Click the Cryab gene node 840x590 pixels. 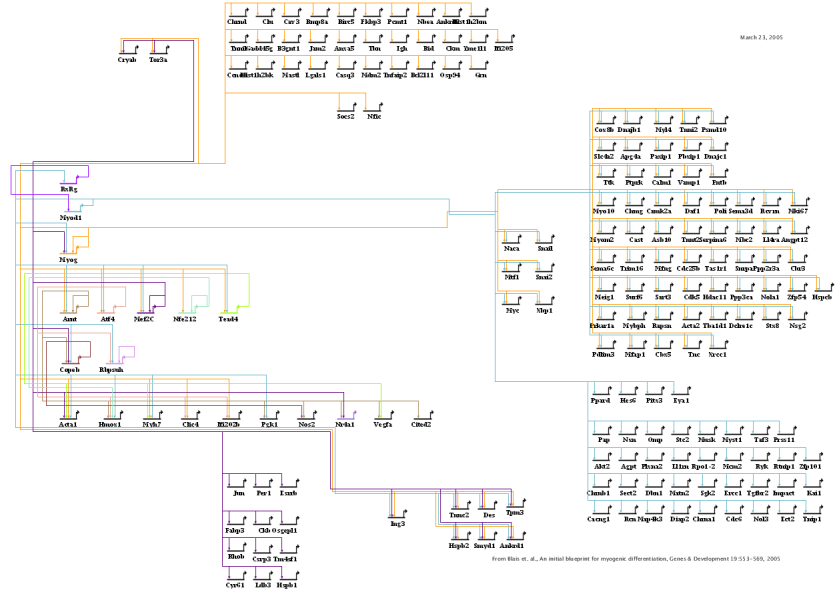click(127, 60)
